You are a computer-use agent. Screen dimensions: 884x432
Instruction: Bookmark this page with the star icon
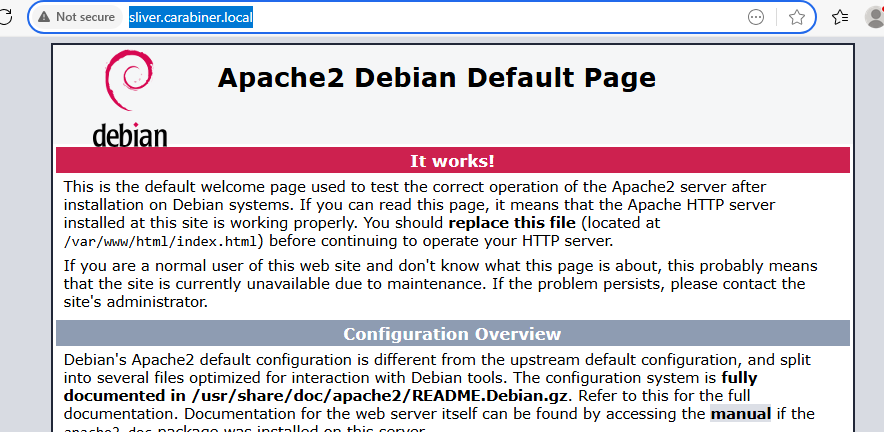(x=796, y=17)
